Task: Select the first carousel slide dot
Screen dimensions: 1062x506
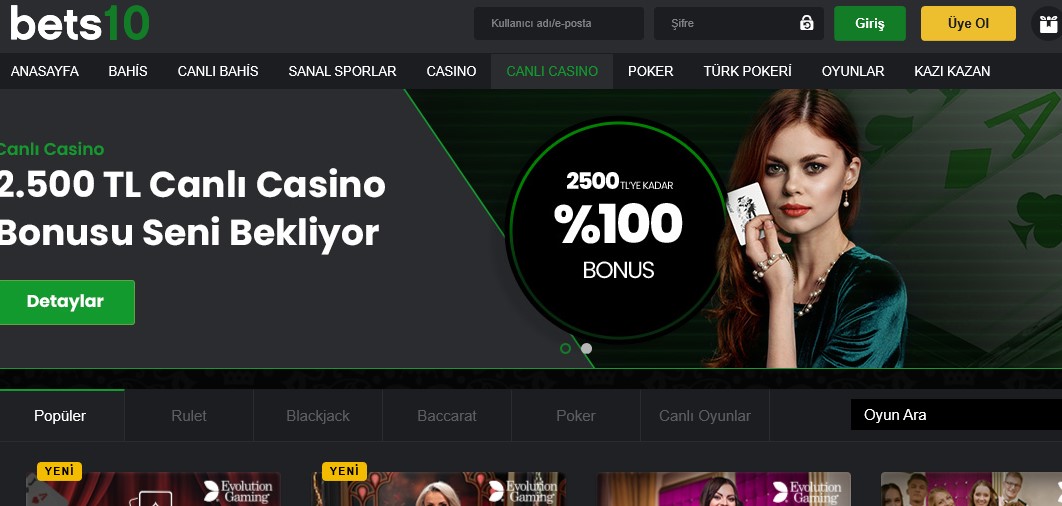Action: [x=566, y=348]
